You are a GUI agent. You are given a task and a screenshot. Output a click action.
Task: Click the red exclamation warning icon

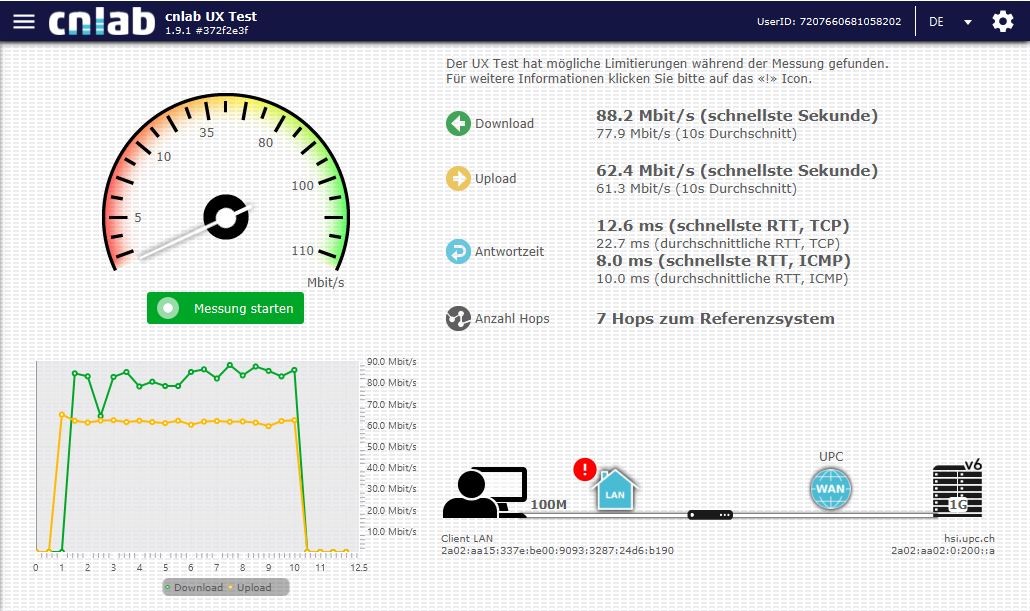coord(585,469)
